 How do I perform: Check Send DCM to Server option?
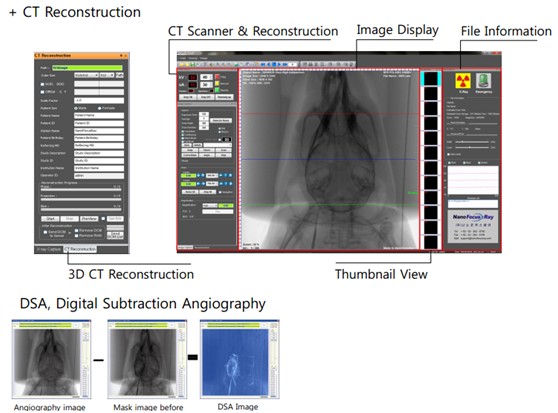pos(45,232)
